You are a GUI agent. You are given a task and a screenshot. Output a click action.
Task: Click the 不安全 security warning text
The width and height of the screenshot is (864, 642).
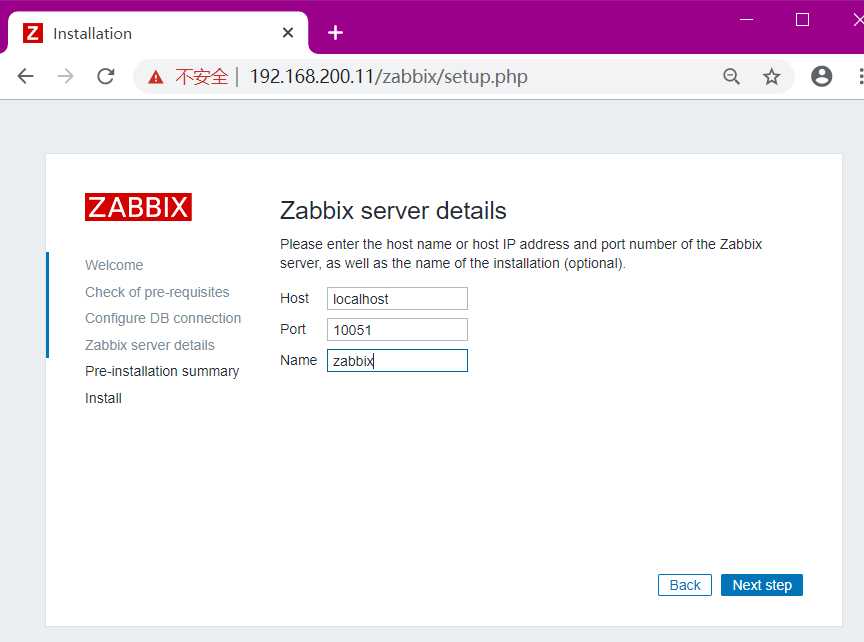tap(202, 76)
